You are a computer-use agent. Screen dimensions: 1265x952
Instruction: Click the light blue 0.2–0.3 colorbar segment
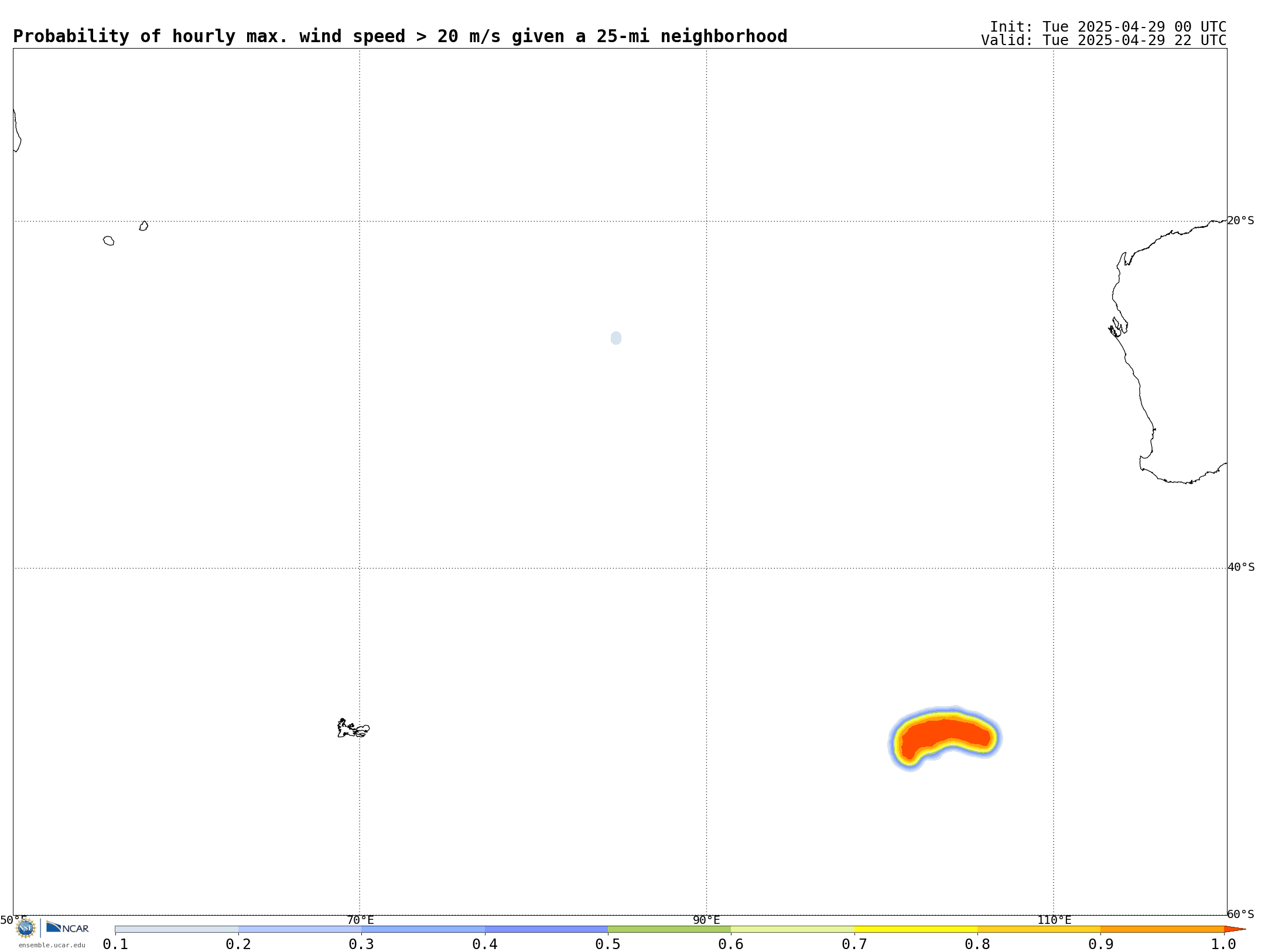tap(300, 929)
